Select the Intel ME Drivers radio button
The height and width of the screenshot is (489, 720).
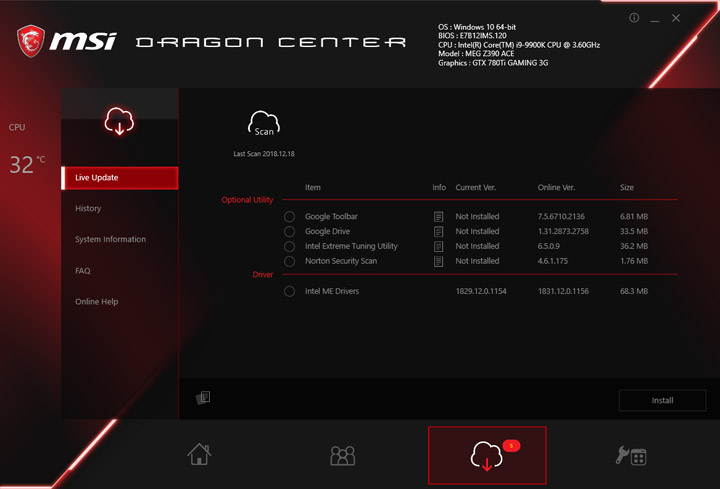tap(289, 291)
